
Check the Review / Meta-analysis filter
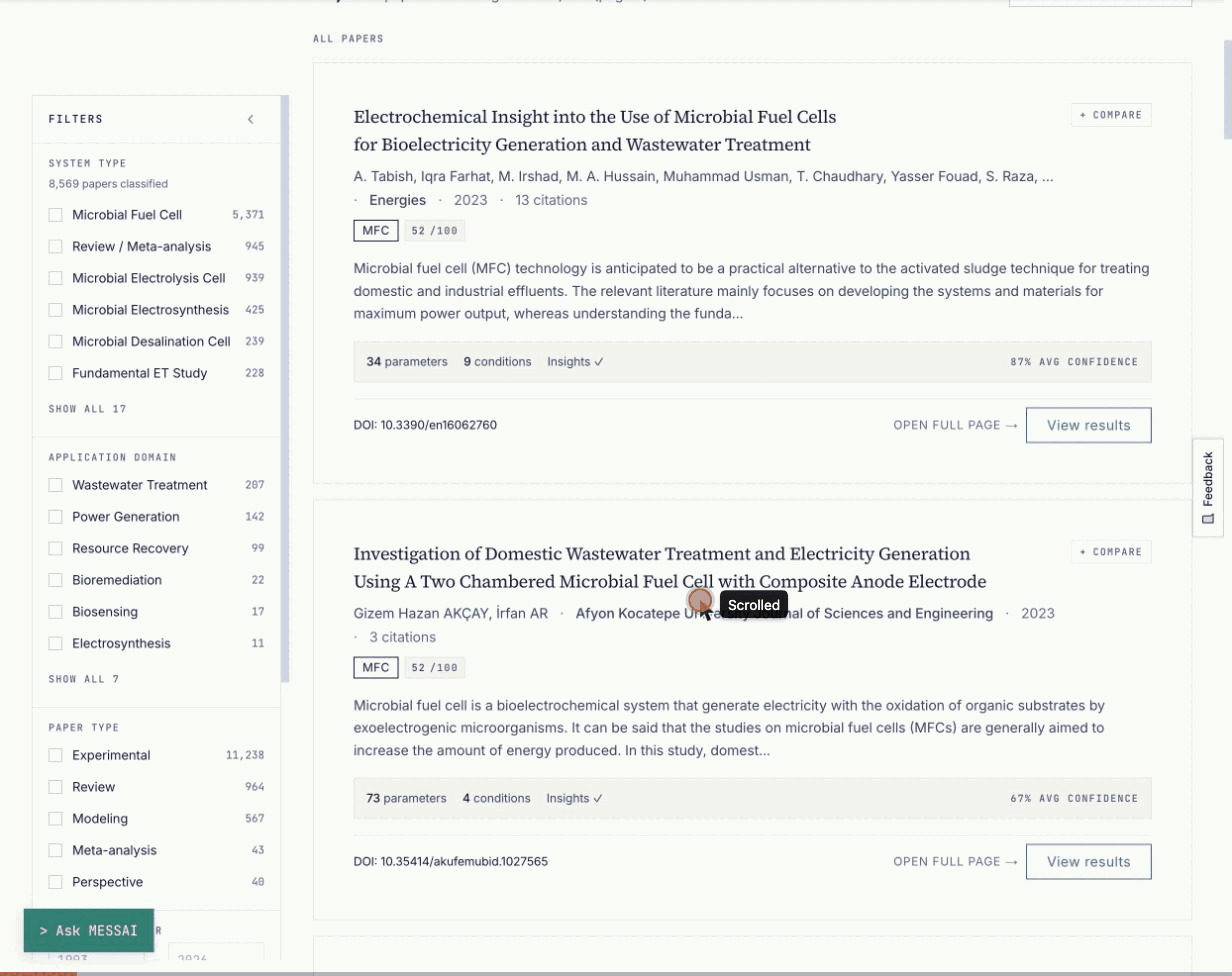coord(55,247)
